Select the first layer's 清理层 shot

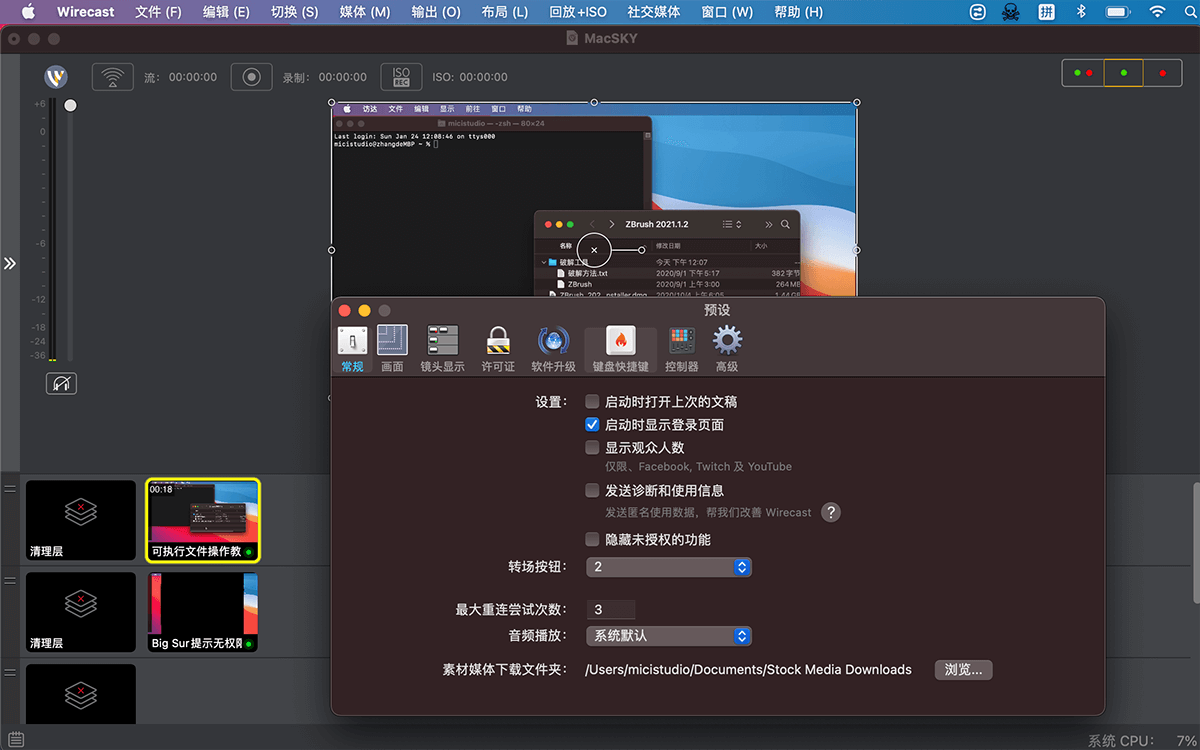(81, 520)
